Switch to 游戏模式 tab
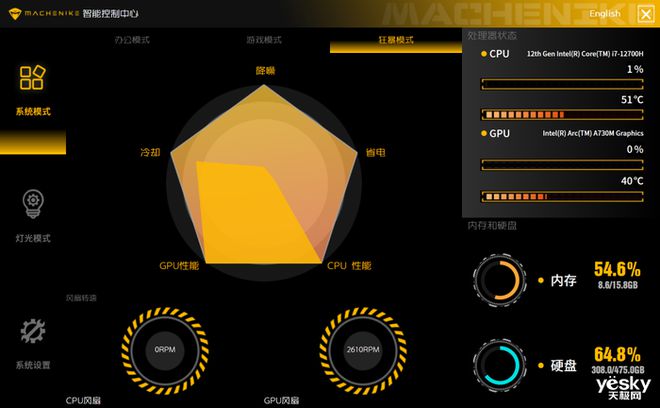The height and width of the screenshot is (408, 660). pos(264,40)
